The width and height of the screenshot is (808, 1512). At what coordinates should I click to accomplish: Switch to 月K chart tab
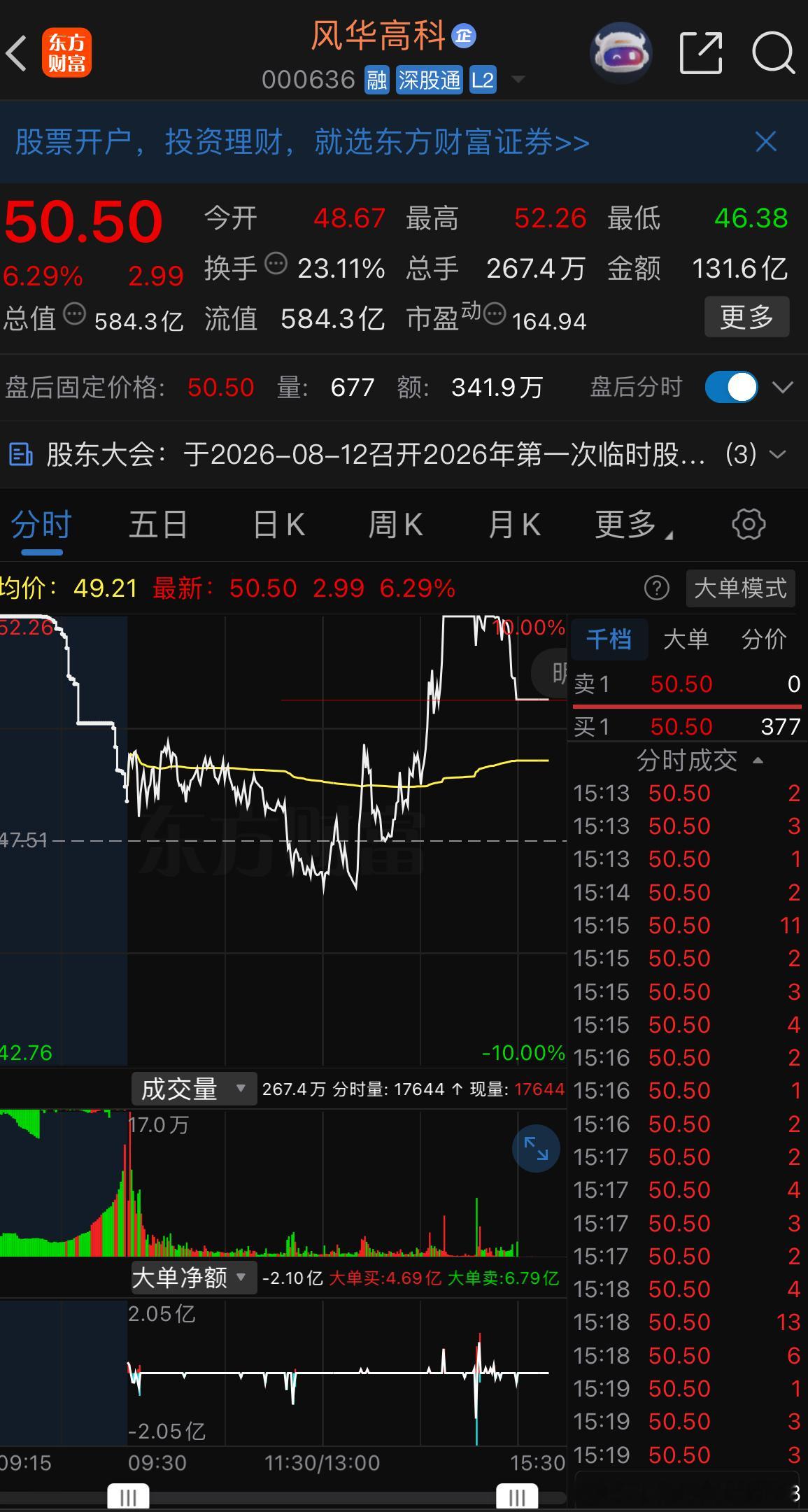pyautogui.click(x=514, y=525)
